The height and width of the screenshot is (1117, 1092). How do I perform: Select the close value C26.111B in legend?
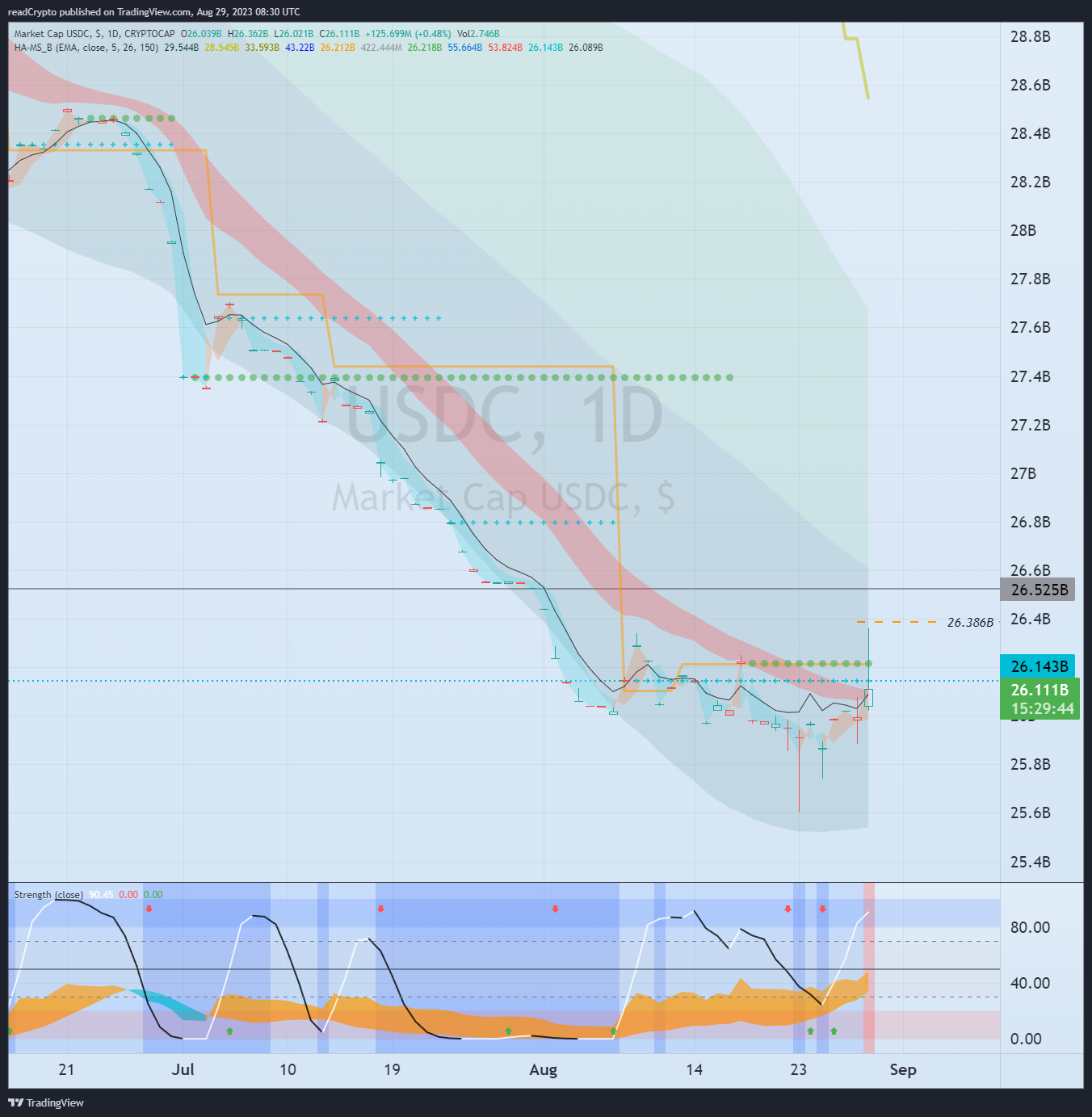pos(339,34)
